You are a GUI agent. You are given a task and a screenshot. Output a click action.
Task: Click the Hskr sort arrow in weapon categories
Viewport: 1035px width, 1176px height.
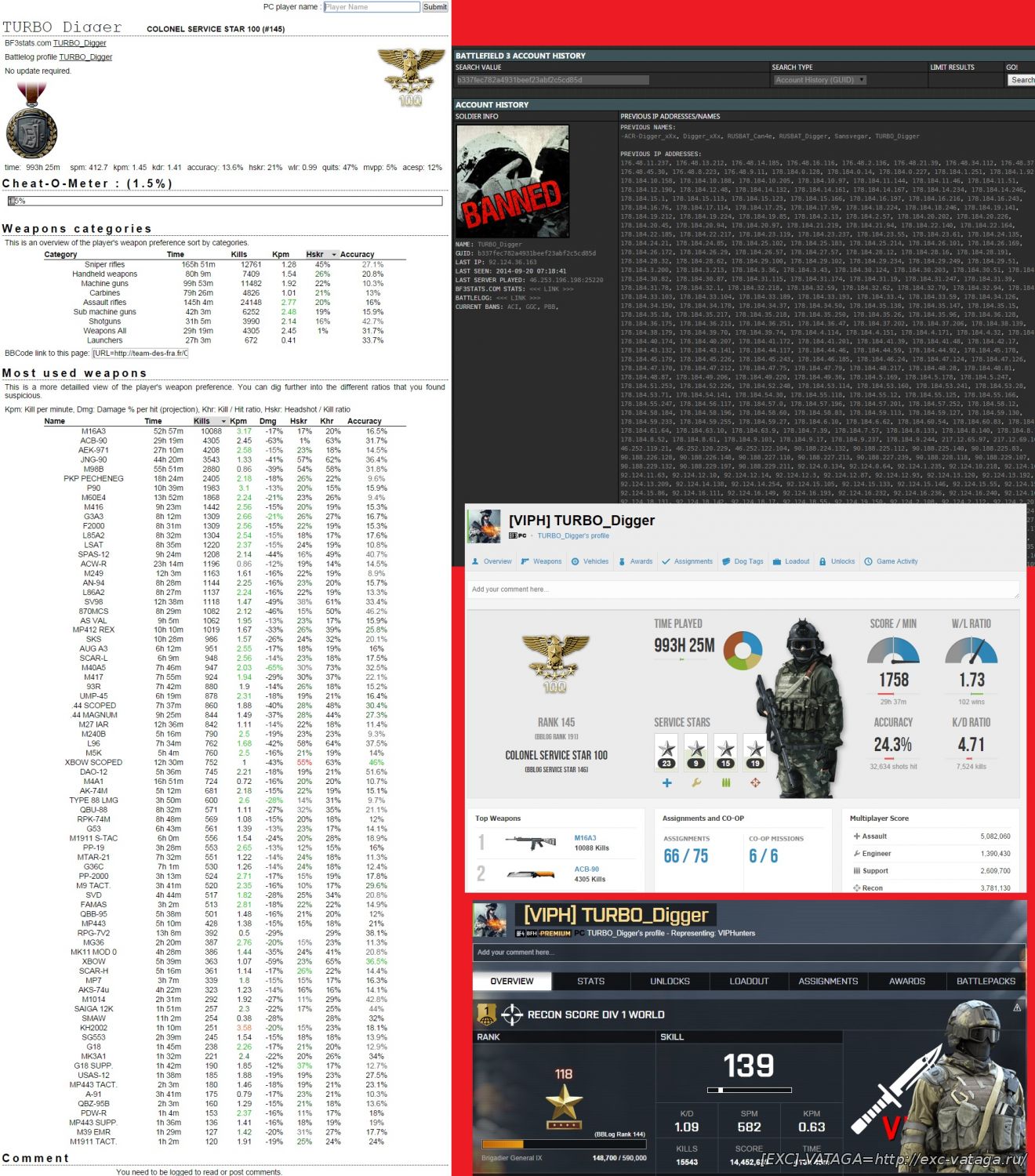click(334, 255)
